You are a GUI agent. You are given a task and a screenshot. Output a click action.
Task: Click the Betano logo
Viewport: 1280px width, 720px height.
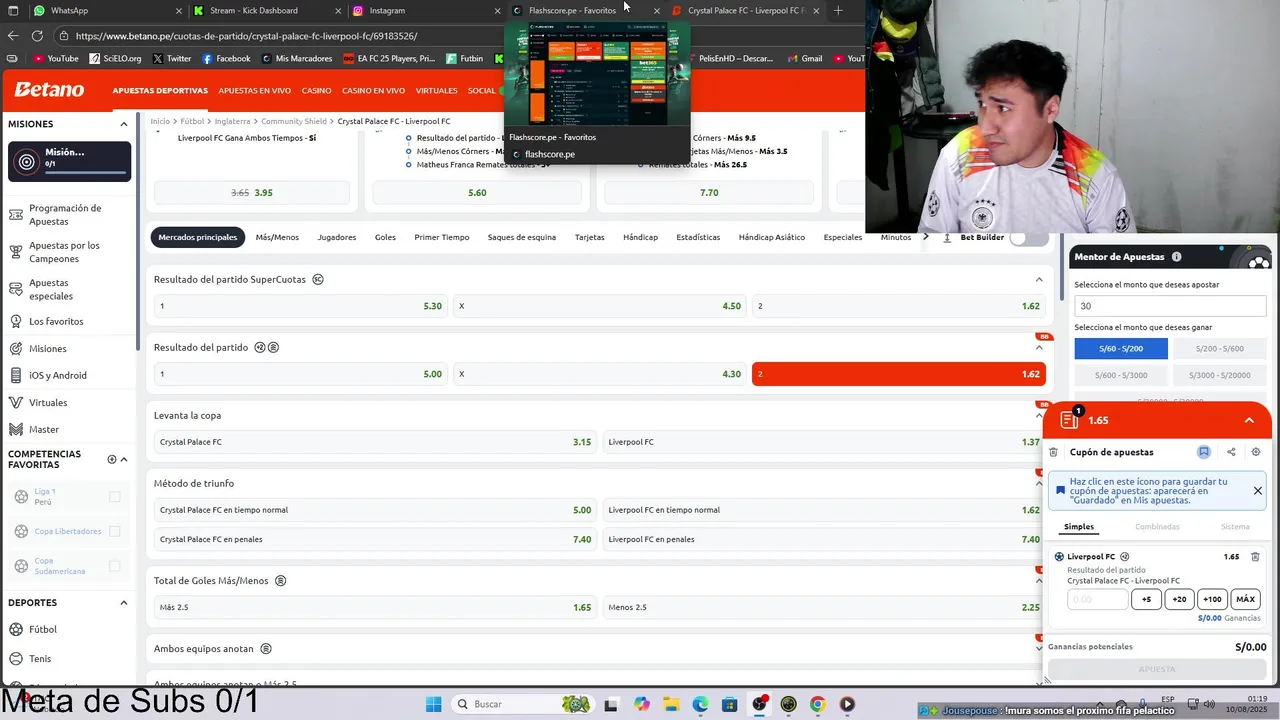click(49, 90)
